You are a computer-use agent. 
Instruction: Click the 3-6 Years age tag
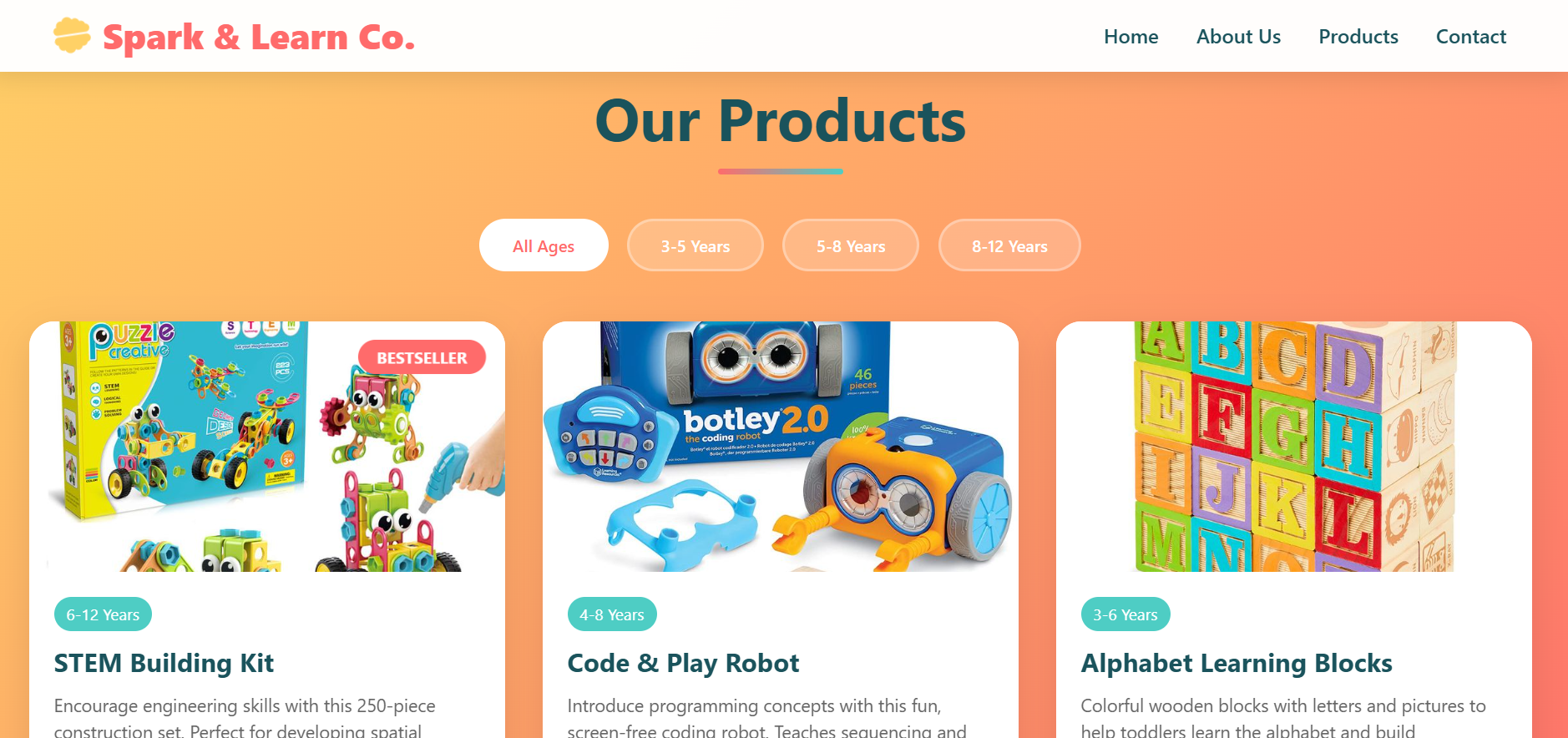(x=1125, y=614)
